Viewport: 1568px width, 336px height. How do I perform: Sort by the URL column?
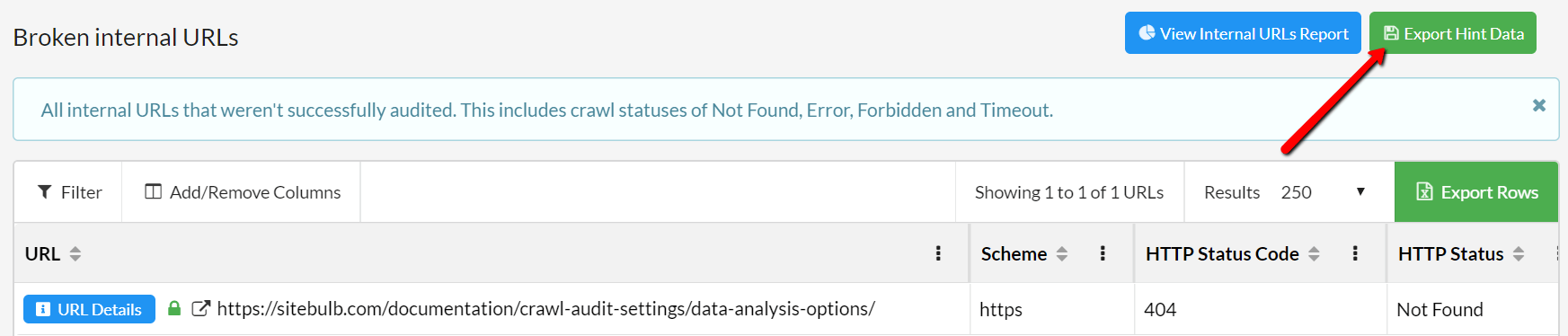pos(75,254)
